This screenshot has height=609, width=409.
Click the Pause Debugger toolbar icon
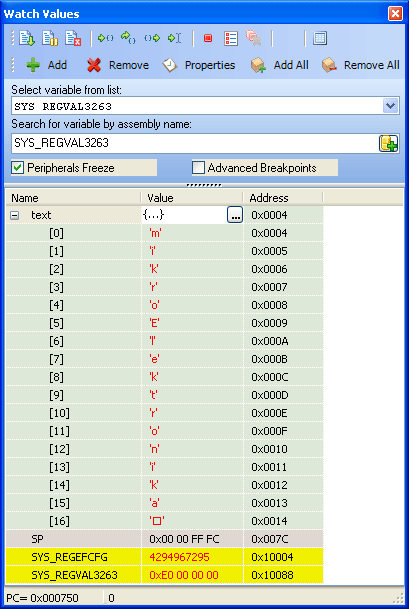[x=50, y=38]
